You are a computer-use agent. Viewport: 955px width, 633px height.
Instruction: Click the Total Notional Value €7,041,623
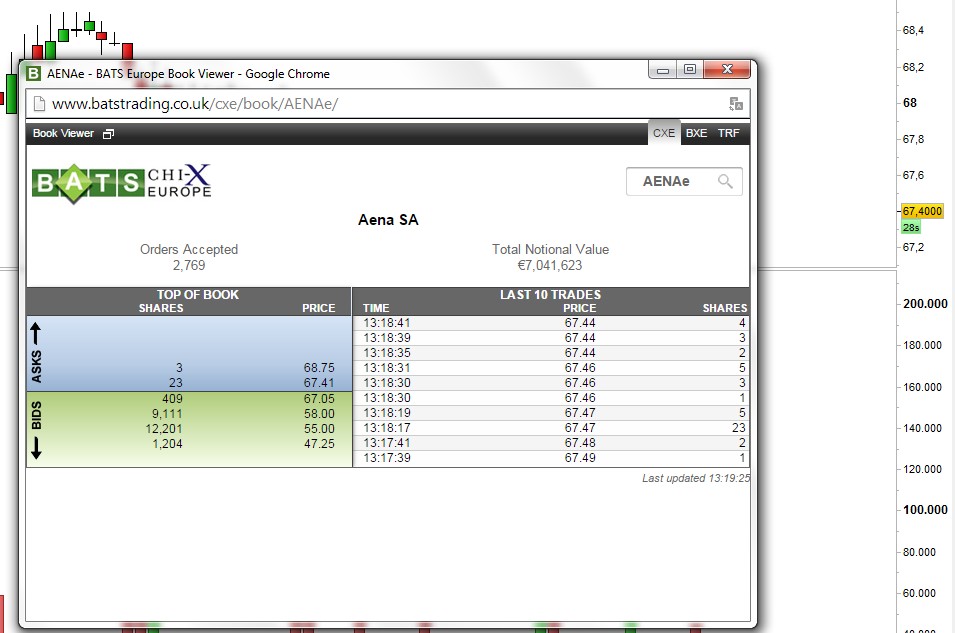[550, 266]
